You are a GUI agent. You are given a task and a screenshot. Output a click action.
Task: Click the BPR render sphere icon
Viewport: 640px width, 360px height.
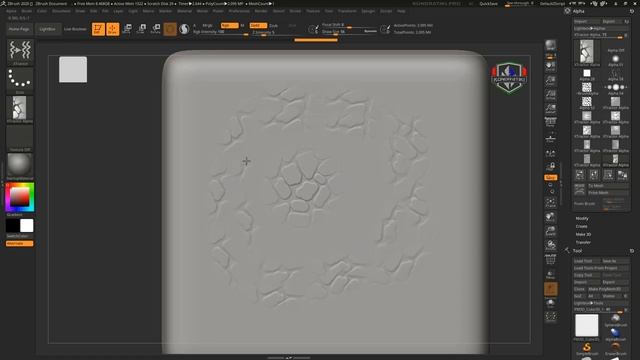[x=551, y=45]
